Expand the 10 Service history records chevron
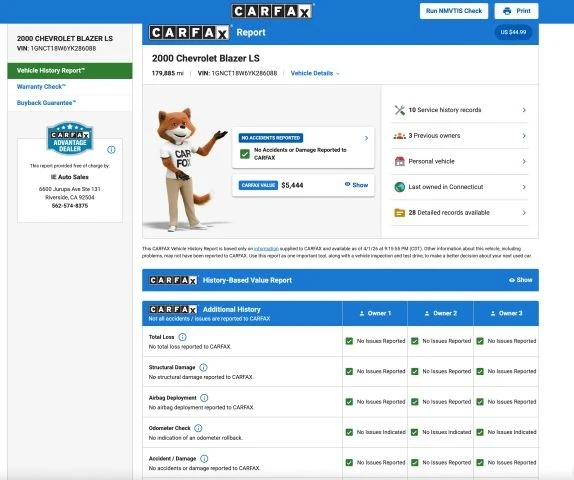The image size is (574, 480). 524,110
